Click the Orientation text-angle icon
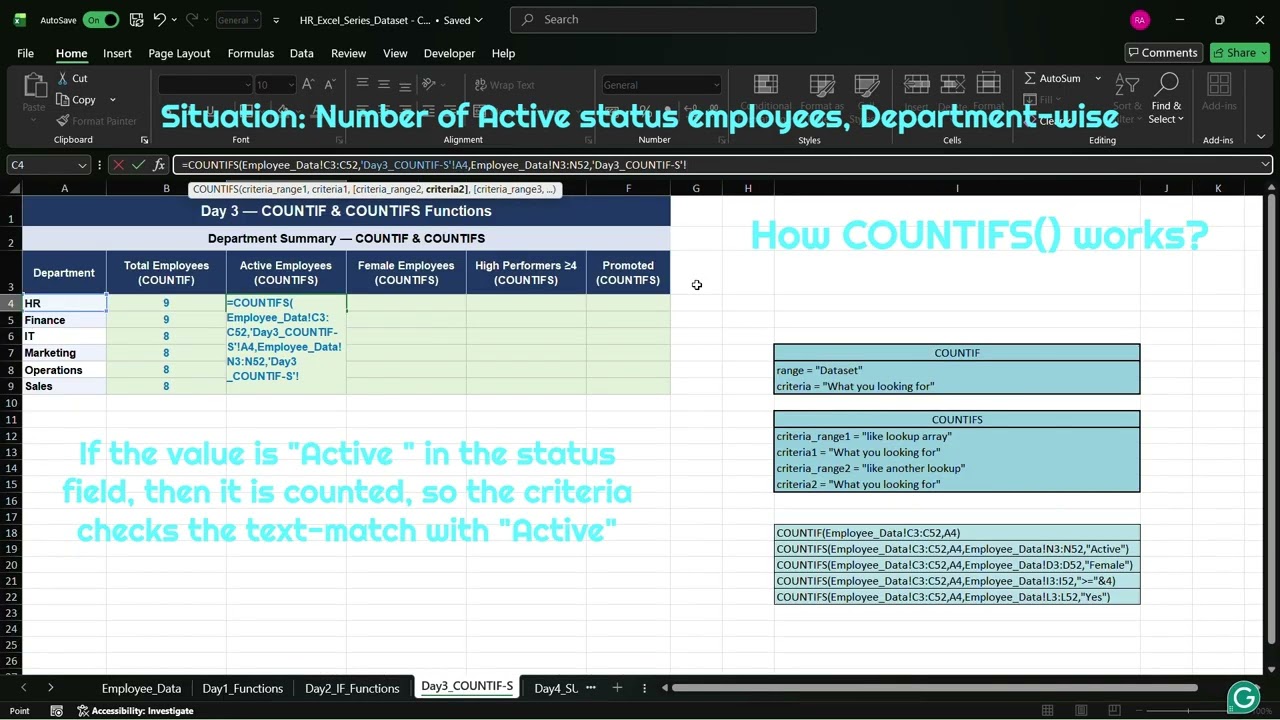 tap(430, 84)
